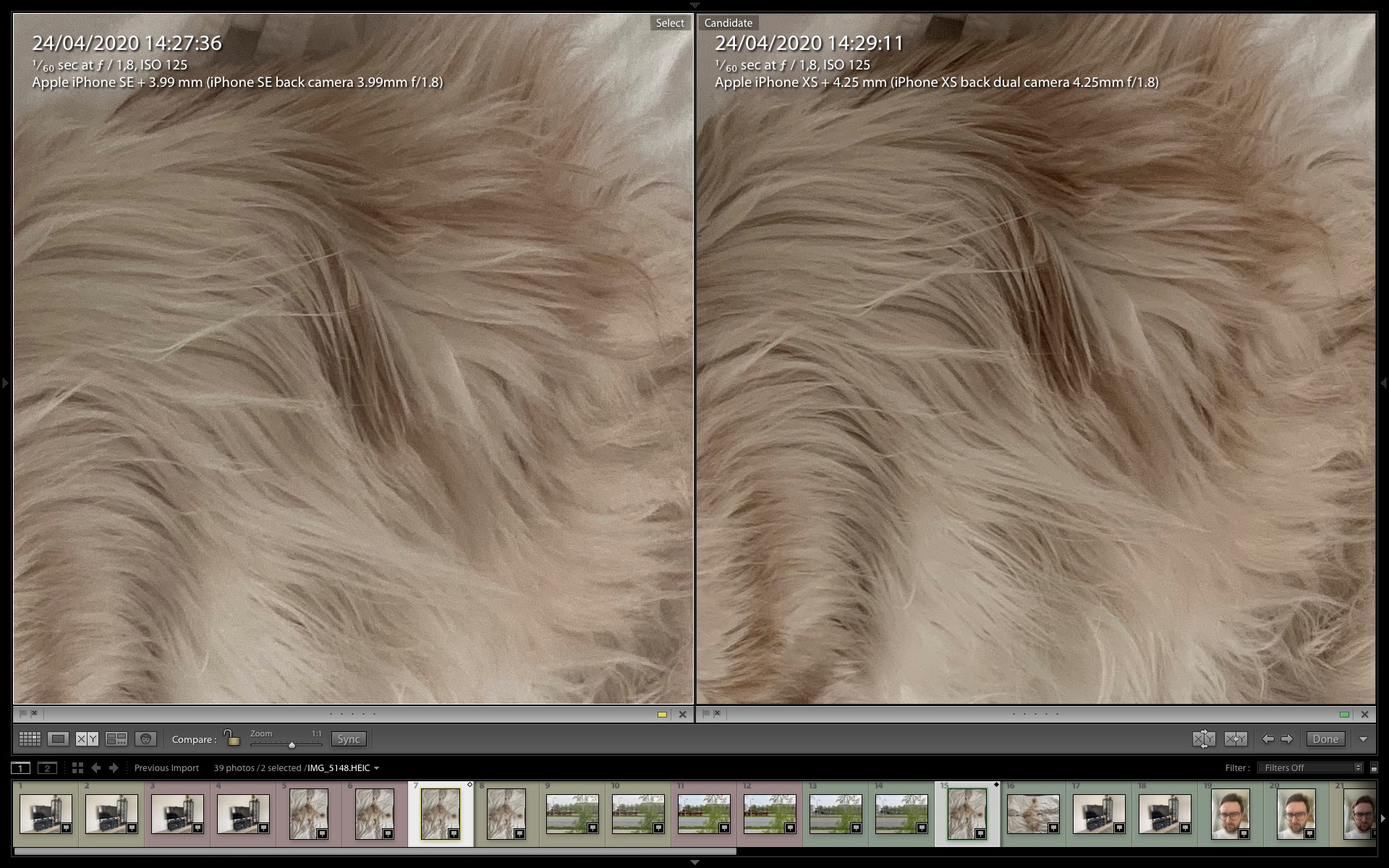Deselect the Select photo with X
The image size is (1389, 868).
point(682,714)
